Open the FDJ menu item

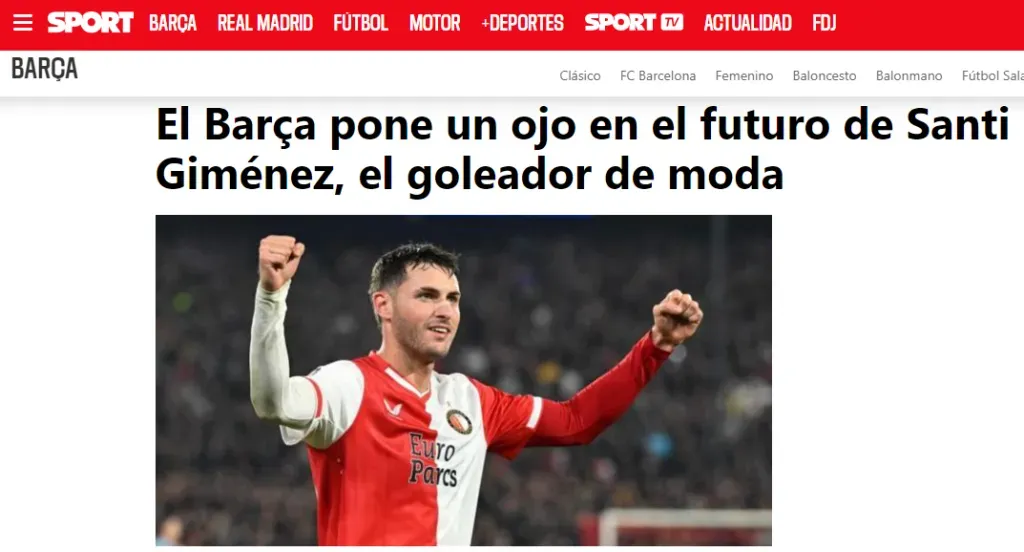point(824,23)
